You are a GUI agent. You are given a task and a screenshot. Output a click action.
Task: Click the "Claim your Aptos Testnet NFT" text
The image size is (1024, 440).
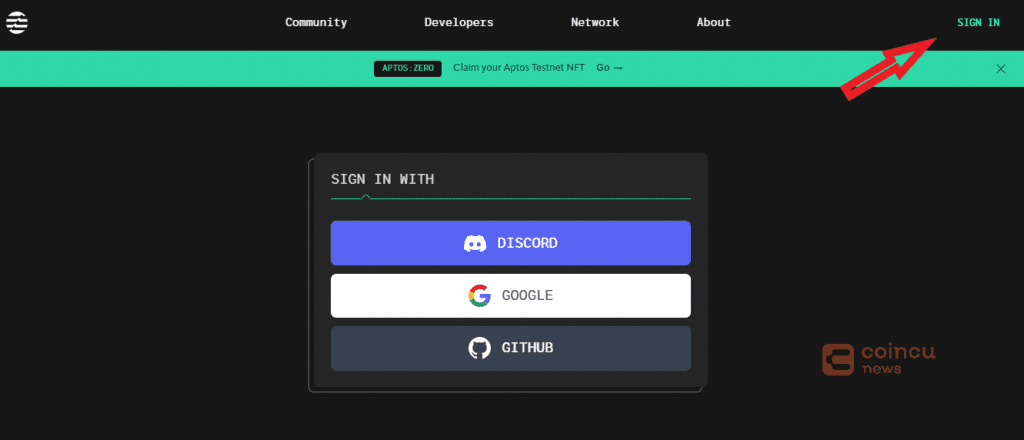(519, 68)
